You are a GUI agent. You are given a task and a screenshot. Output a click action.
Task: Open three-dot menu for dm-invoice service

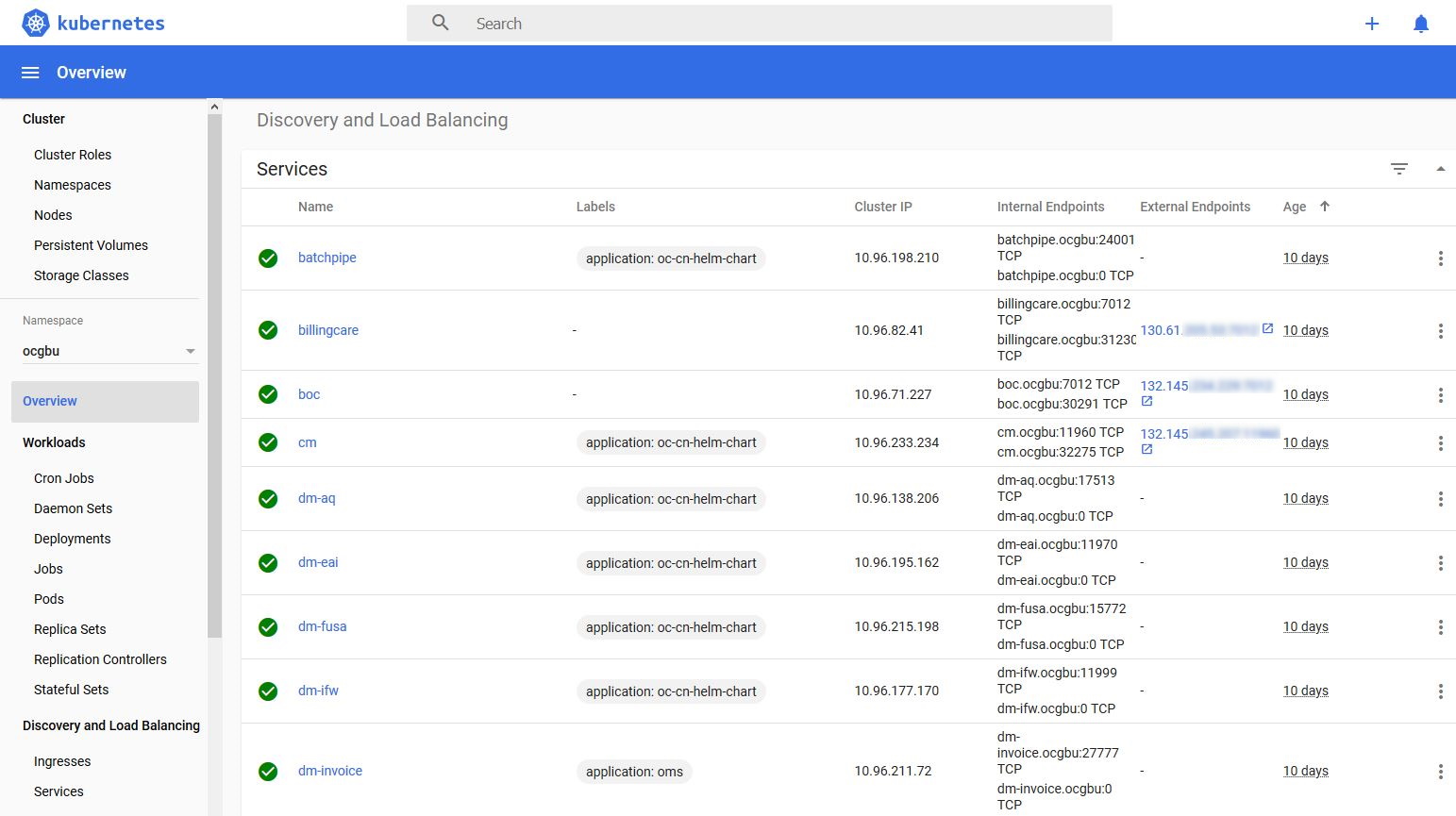(1440, 772)
